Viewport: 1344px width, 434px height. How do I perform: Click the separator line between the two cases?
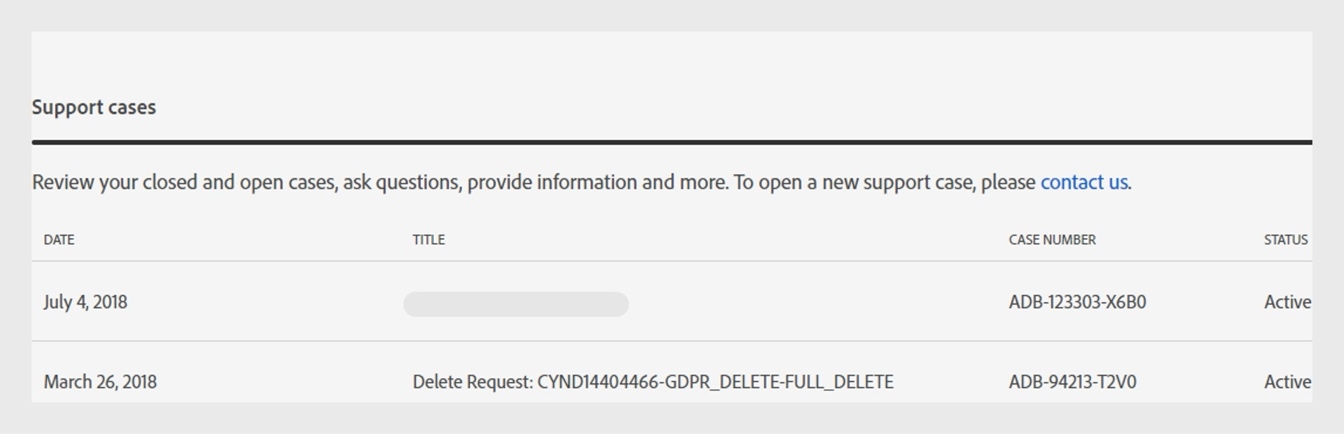pyautogui.click(x=672, y=341)
